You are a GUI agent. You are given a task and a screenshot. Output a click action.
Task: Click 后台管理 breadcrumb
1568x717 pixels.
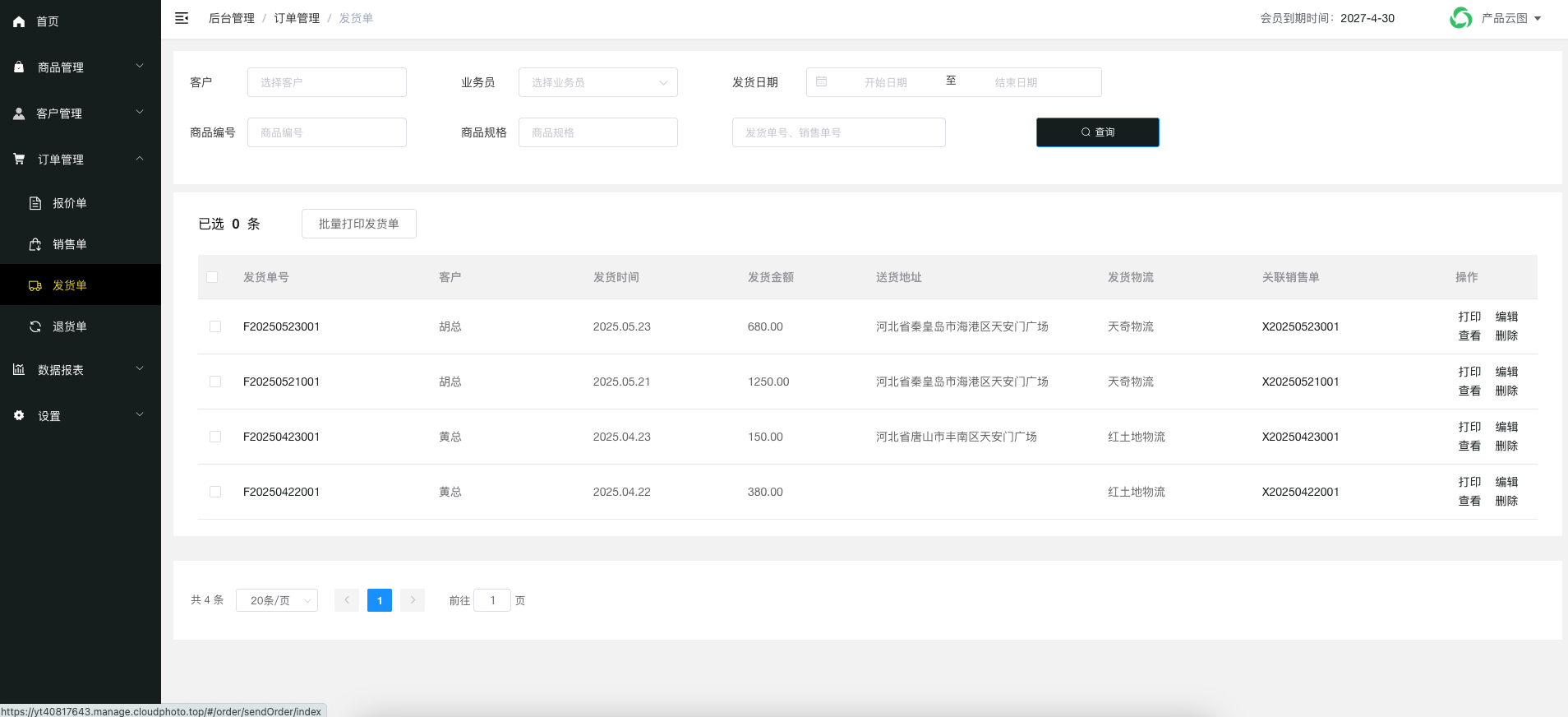[x=232, y=18]
